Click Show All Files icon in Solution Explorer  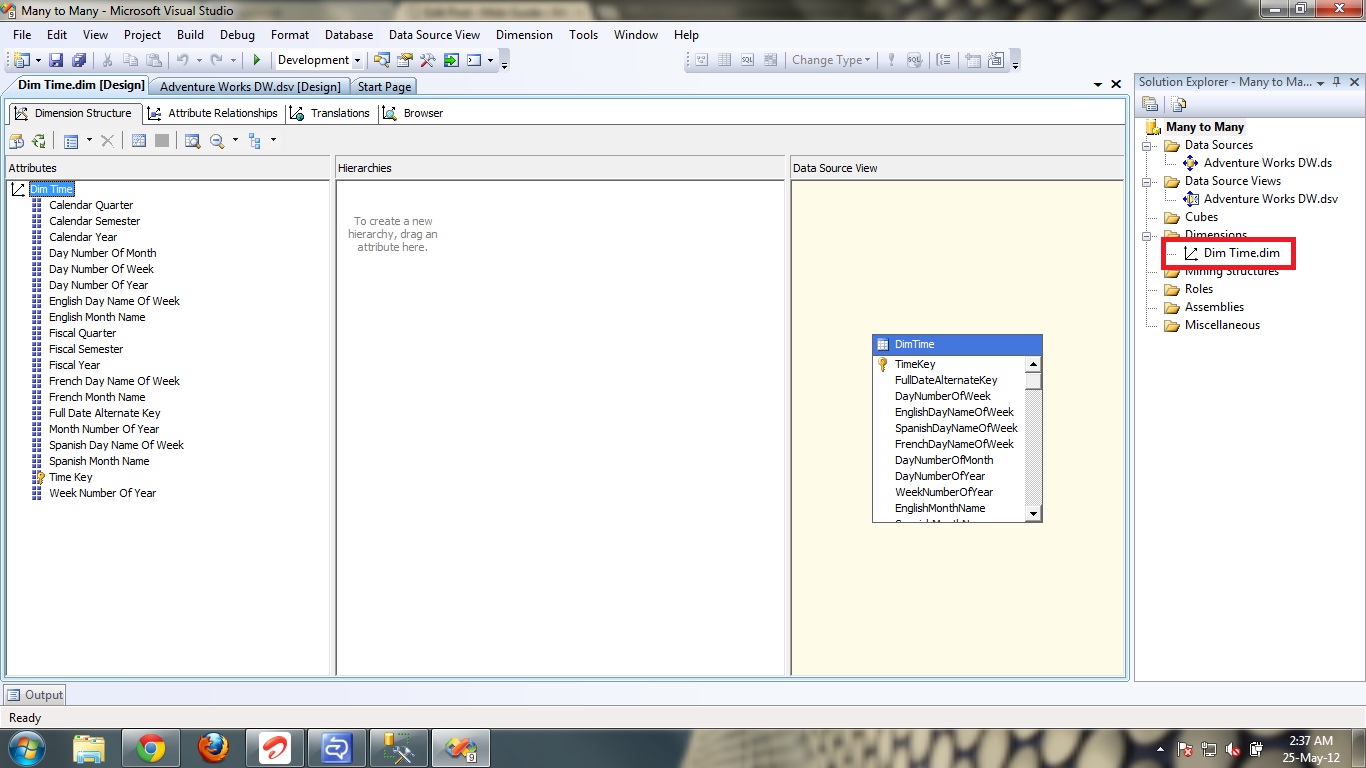tap(1179, 104)
